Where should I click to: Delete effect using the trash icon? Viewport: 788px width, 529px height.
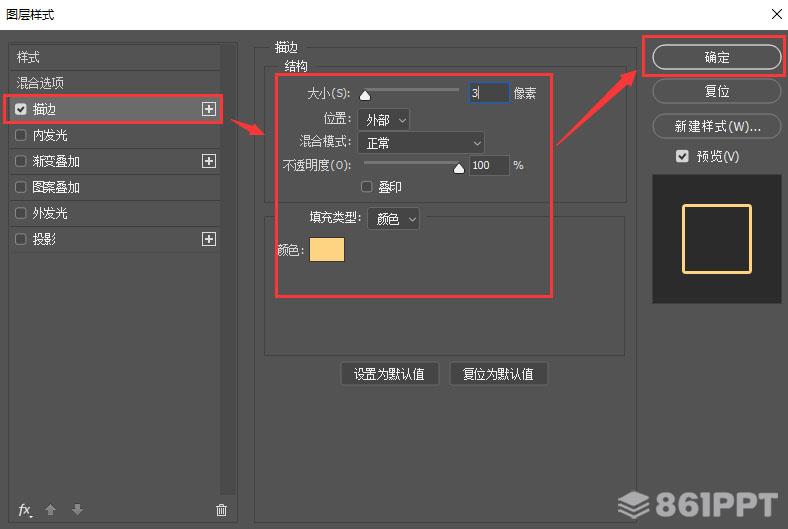[x=221, y=510]
